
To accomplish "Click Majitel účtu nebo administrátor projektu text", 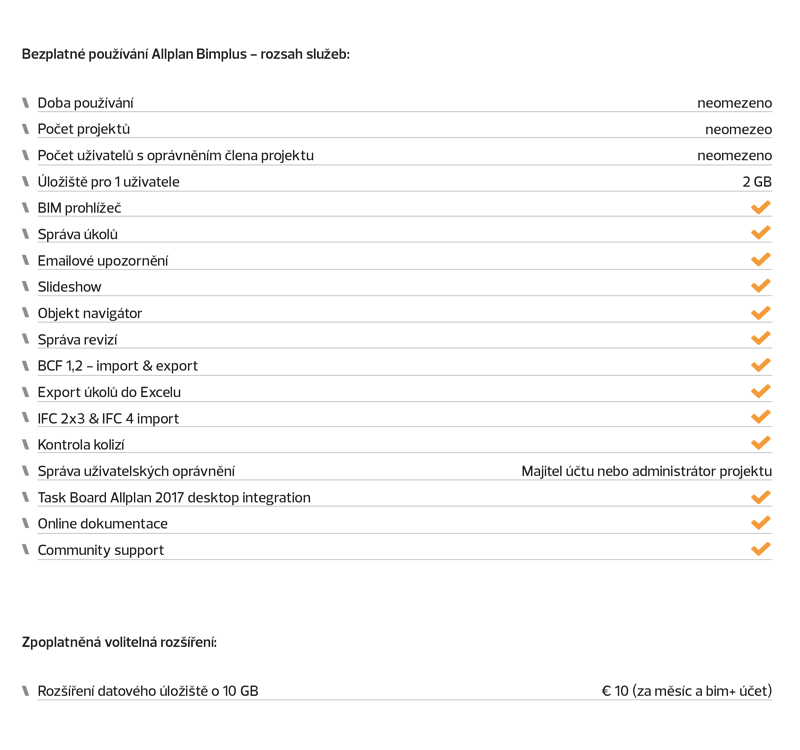I will (x=646, y=471).
